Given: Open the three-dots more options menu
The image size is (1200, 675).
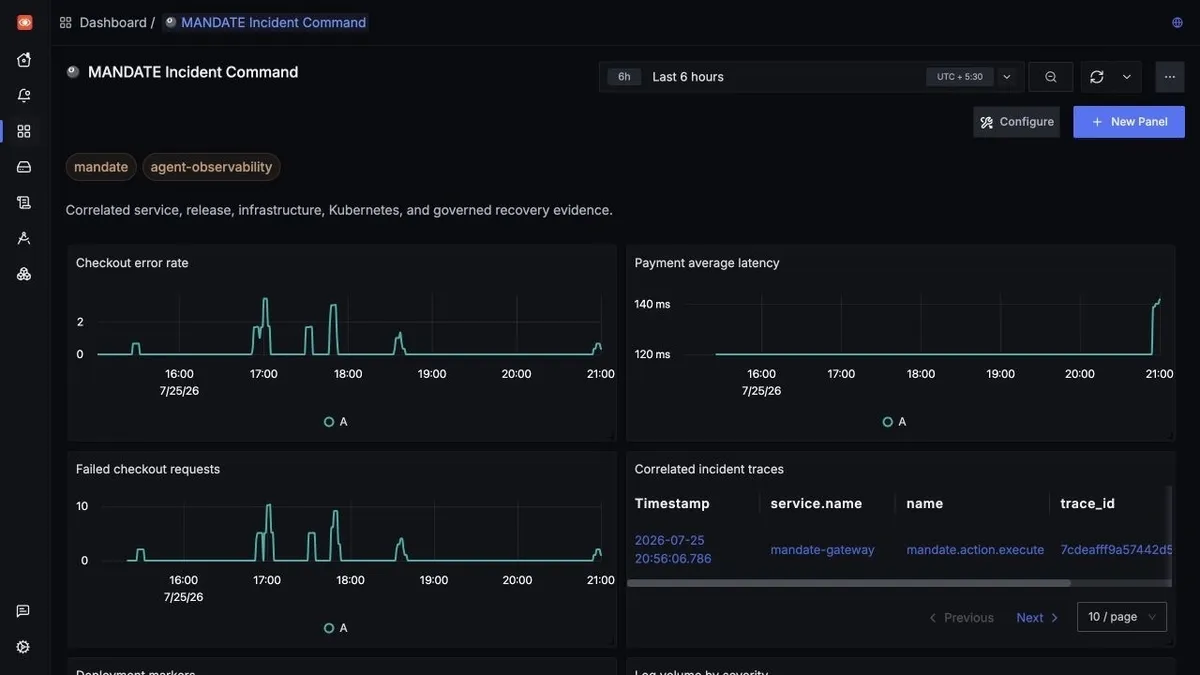Looking at the screenshot, I should [1170, 77].
